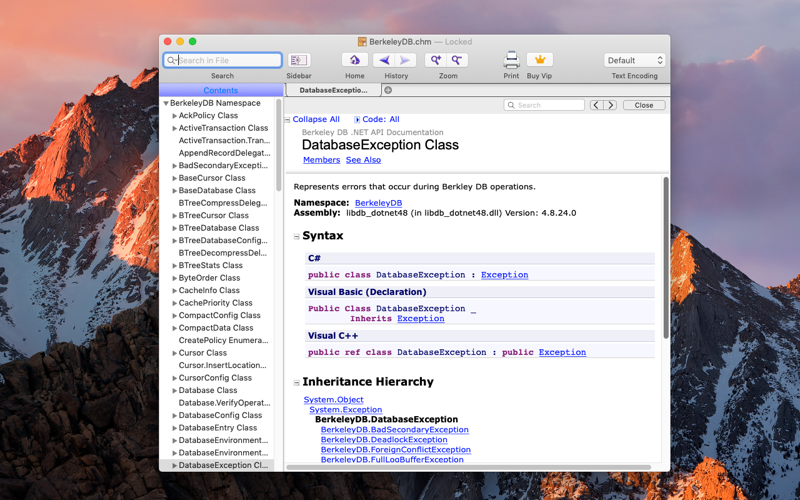Collapse the Syntax section toggle
This screenshot has height=500, width=800.
296,236
